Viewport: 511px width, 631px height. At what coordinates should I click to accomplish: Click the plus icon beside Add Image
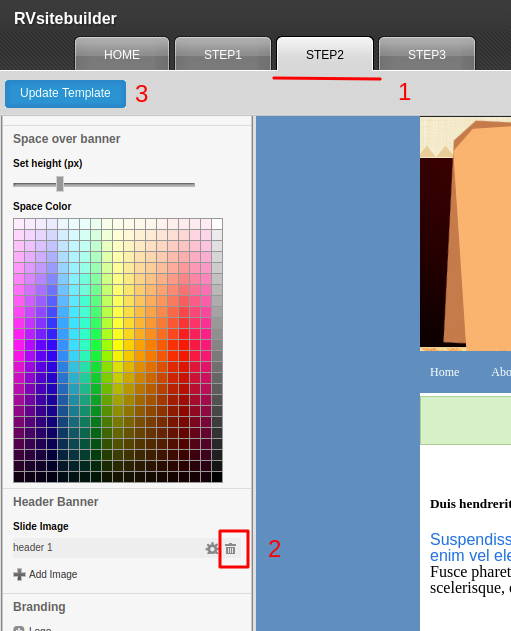tap(19, 574)
